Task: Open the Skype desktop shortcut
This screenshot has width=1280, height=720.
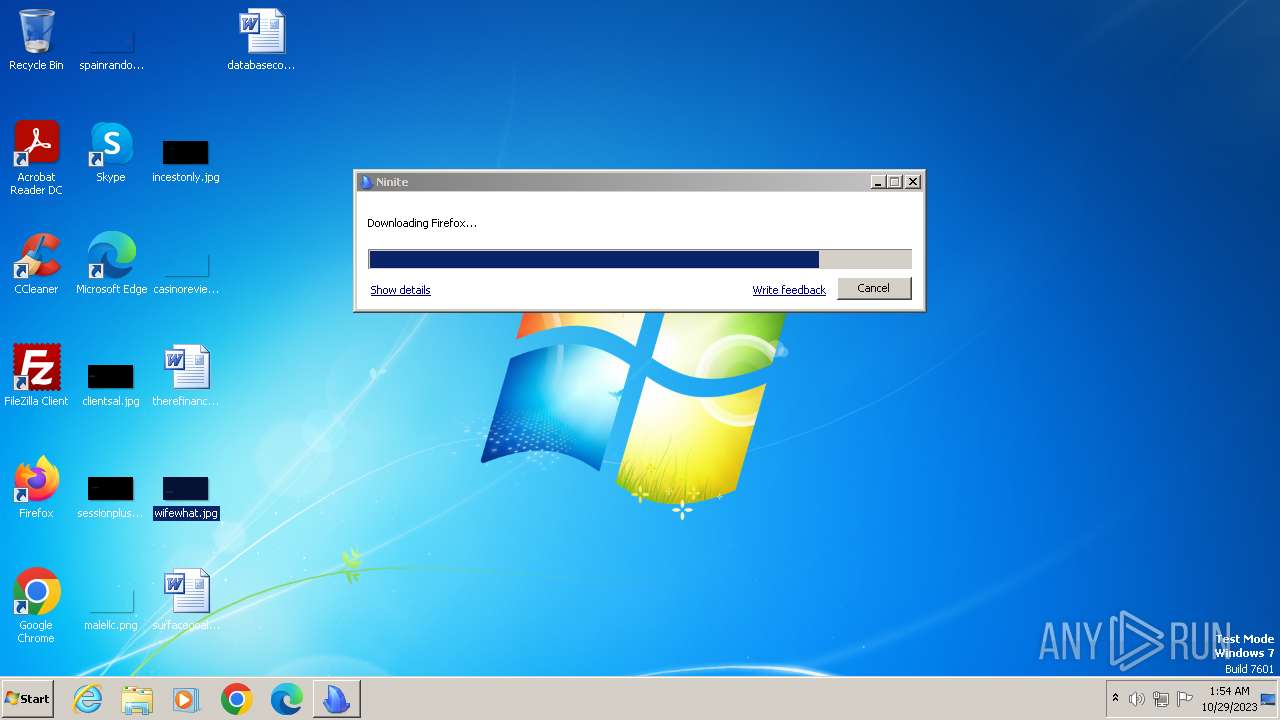Action: [x=111, y=152]
